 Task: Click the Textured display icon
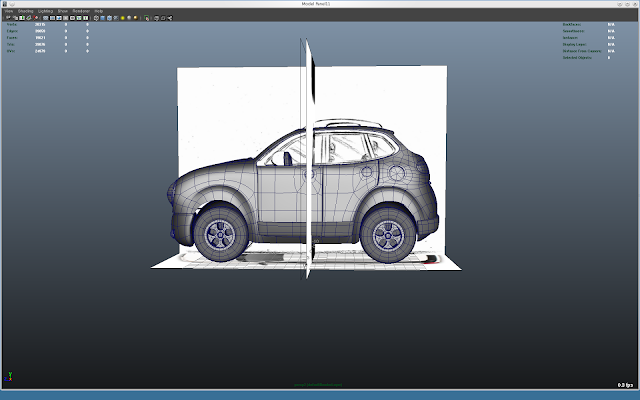(116, 18)
